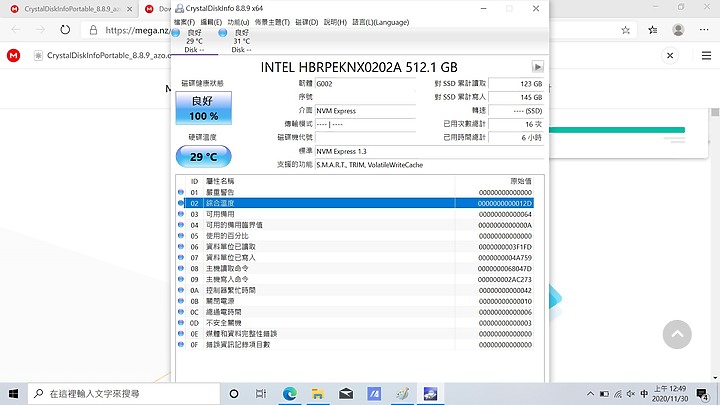Select the 31 °C disk tab
This screenshot has width=720, height=405.
tap(242, 41)
